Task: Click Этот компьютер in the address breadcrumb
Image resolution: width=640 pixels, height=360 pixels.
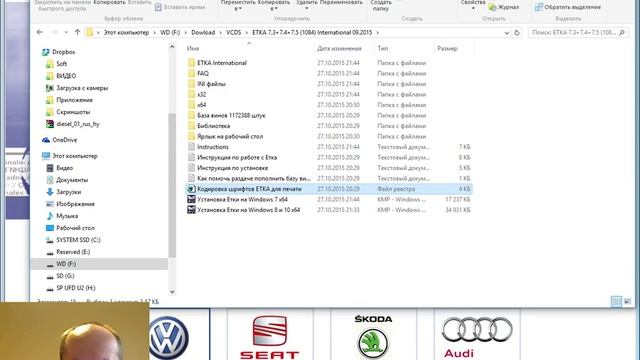Action: (126, 32)
